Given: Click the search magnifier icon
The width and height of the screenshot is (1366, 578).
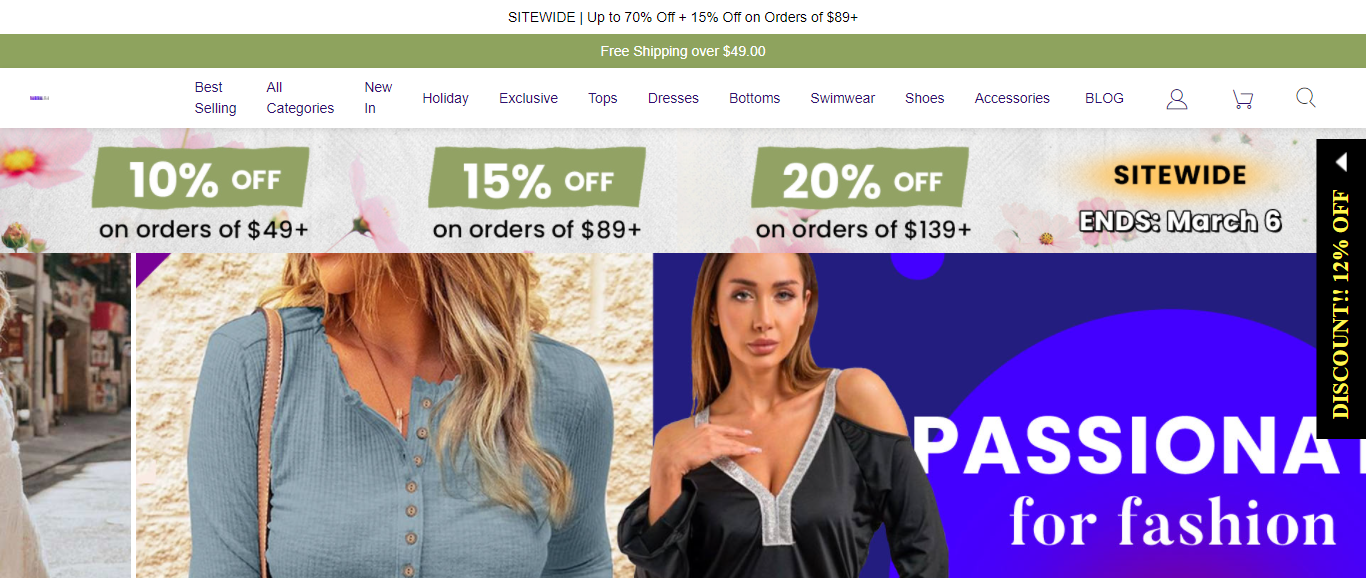Looking at the screenshot, I should click(1306, 97).
